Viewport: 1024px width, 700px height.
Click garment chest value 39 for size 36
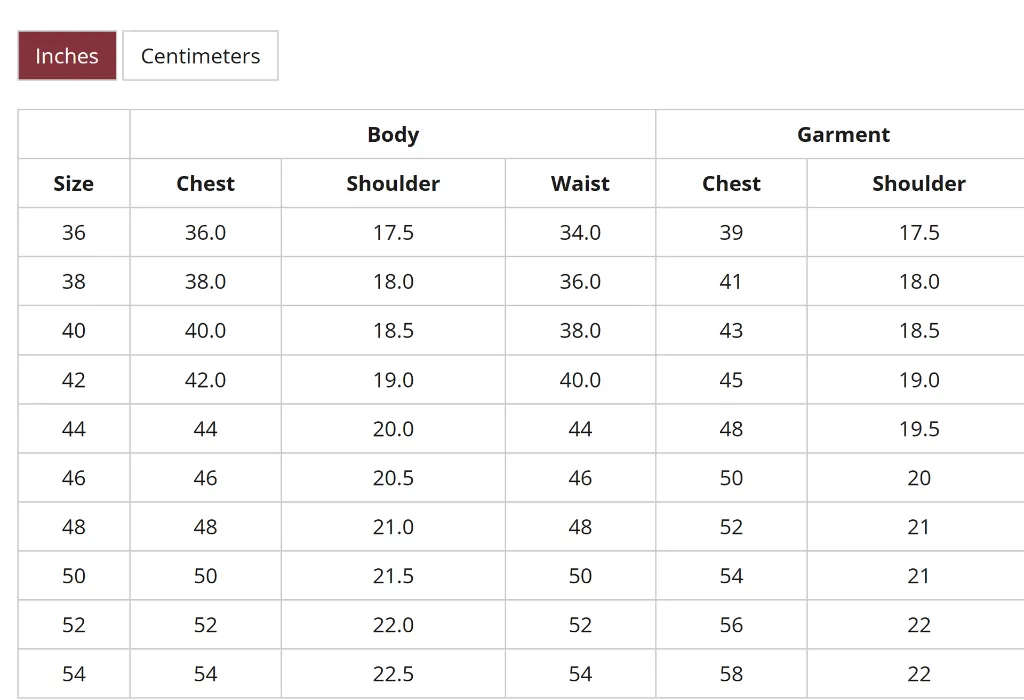(x=731, y=232)
